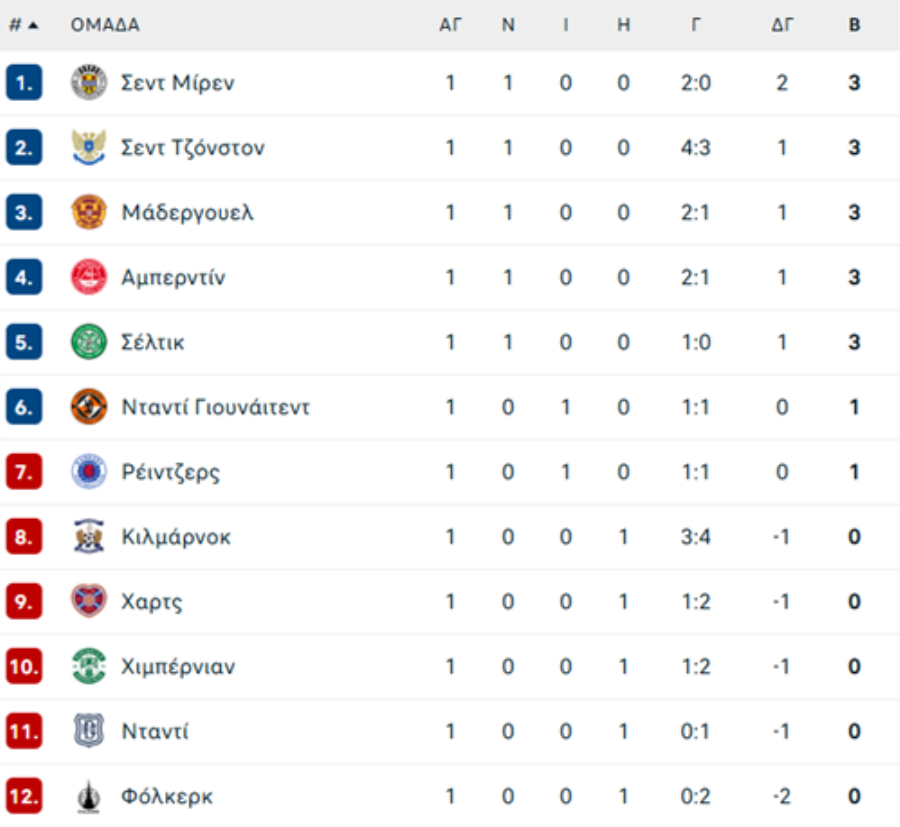Viewport: 900px width, 827px height.
Task: Click the blue position badge 1
Action: click(24, 82)
